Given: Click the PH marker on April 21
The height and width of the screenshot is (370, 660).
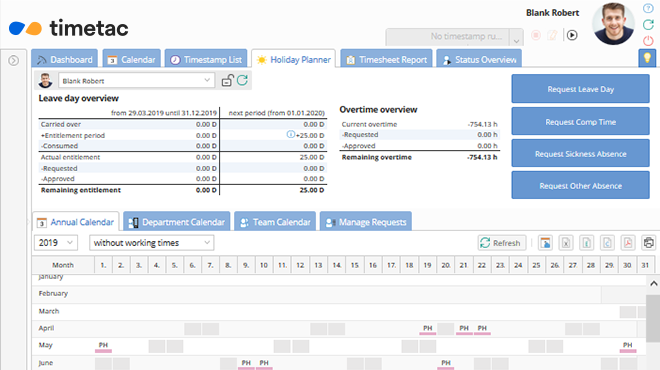Looking at the screenshot, I should point(464,329).
